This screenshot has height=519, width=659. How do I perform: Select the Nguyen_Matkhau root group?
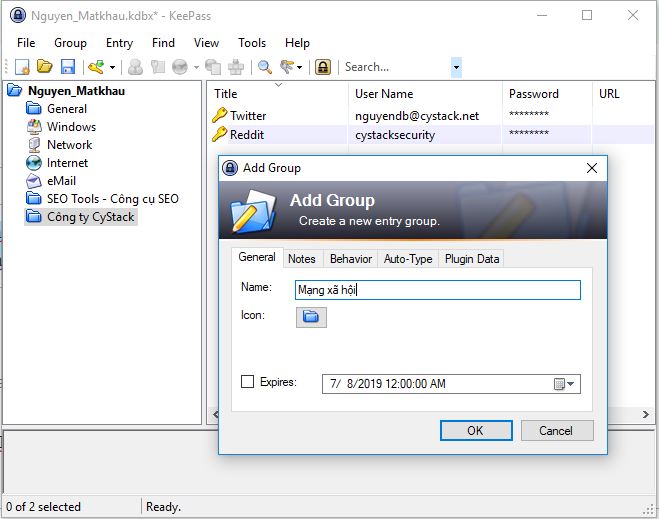76,91
